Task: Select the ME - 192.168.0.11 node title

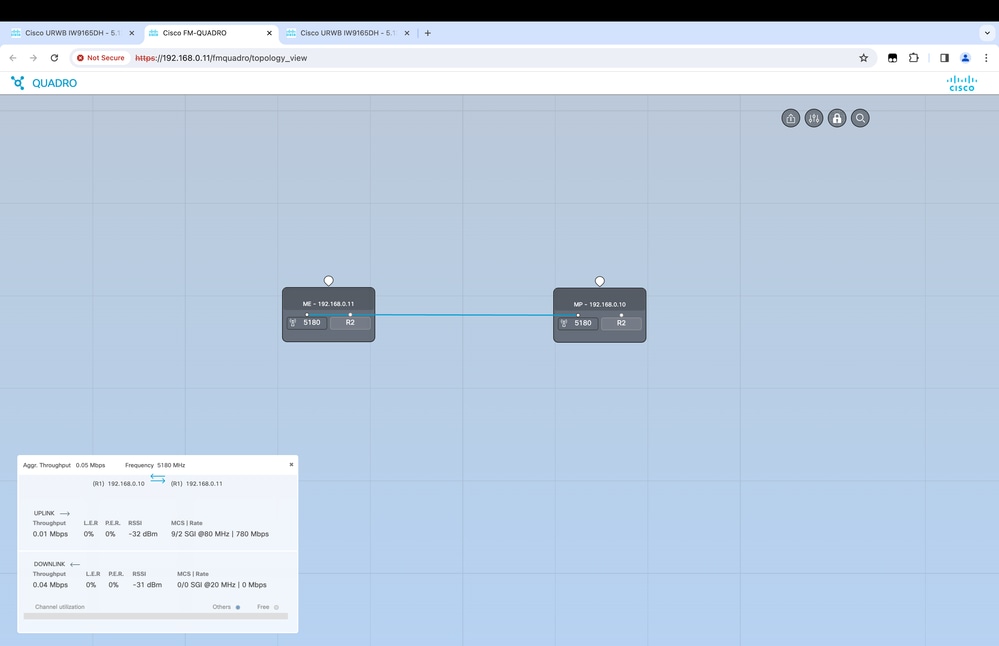Action: point(328,304)
